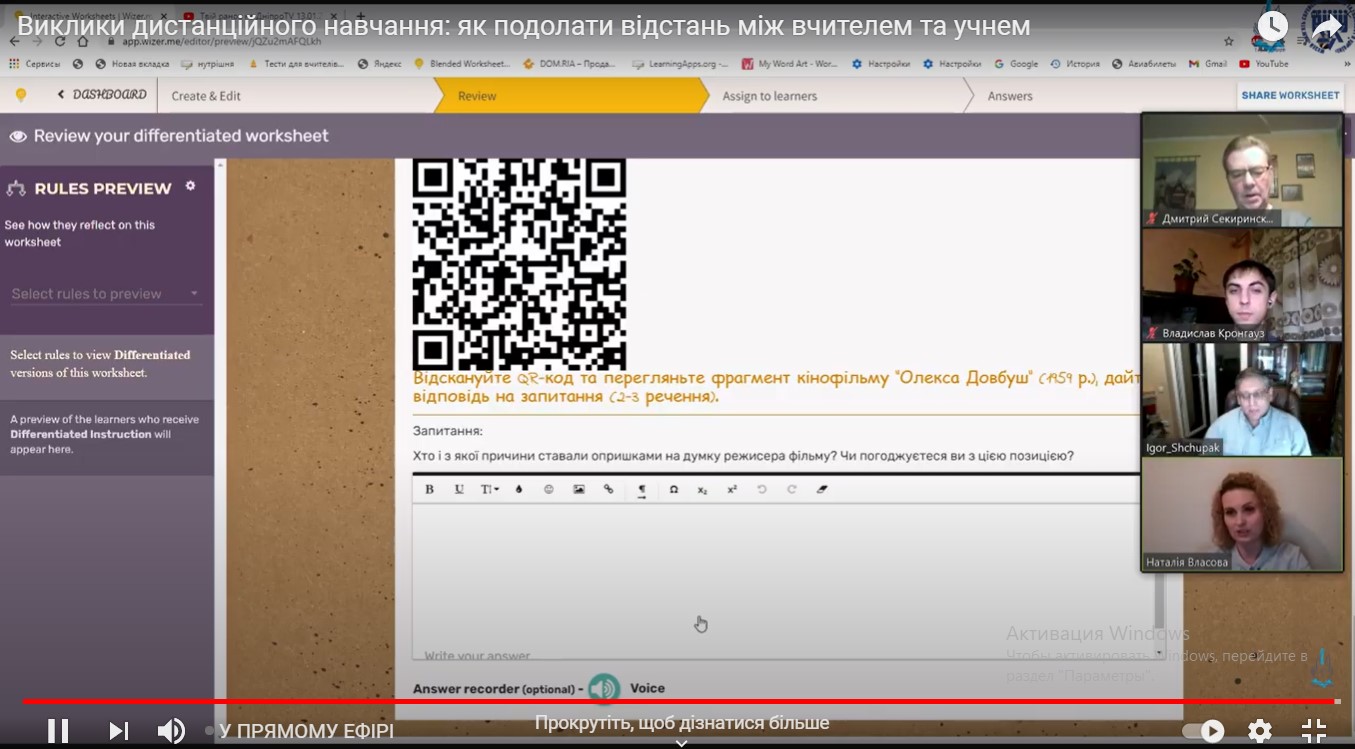Go to Assign to learners step

click(x=770, y=96)
